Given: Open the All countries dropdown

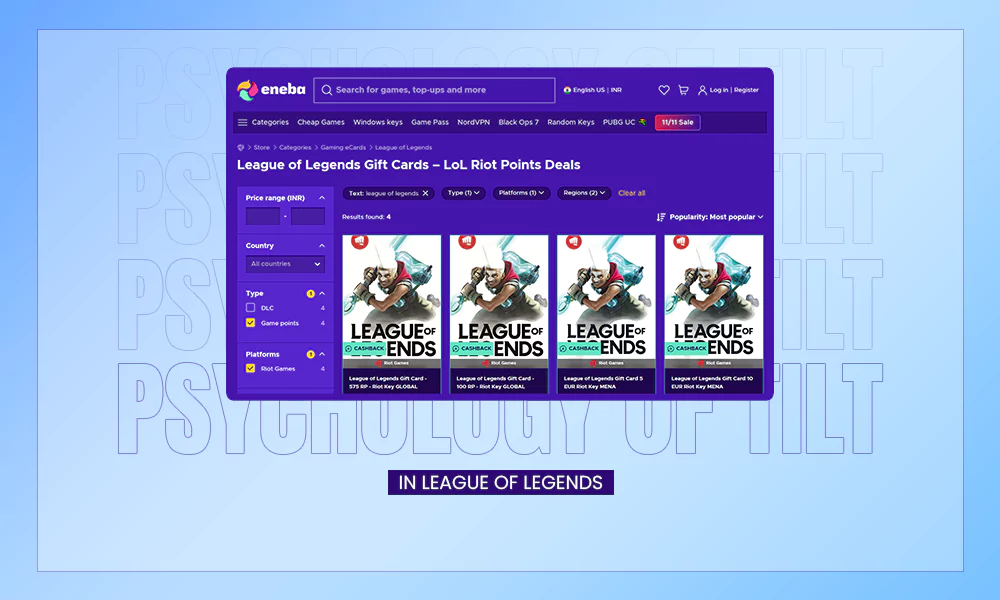Looking at the screenshot, I should 285,264.
